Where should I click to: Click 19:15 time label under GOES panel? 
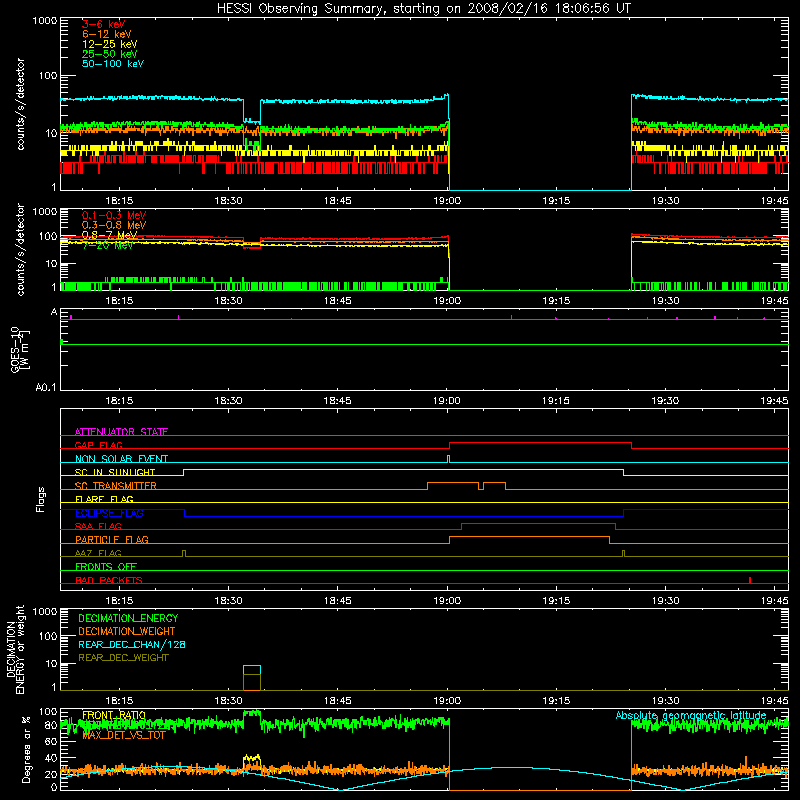click(556, 401)
